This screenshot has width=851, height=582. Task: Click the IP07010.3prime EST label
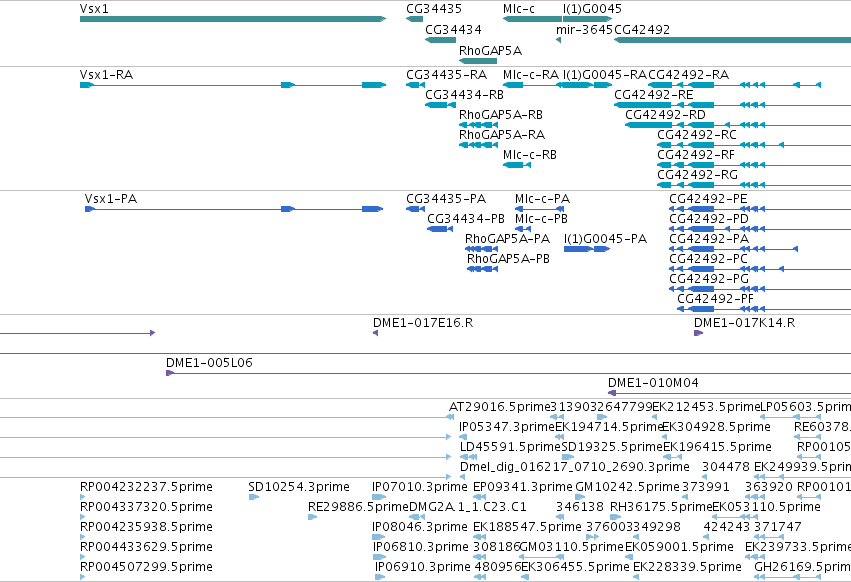(420, 486)
